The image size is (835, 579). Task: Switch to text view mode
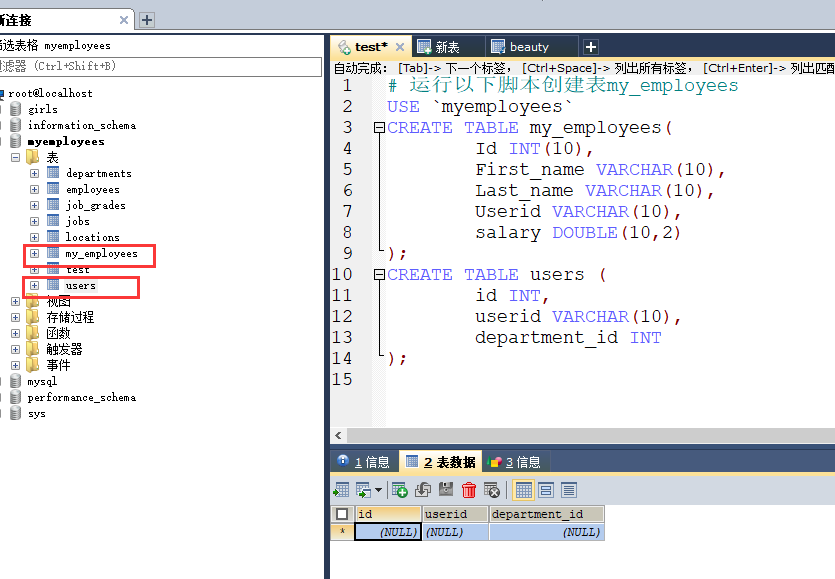569,490
